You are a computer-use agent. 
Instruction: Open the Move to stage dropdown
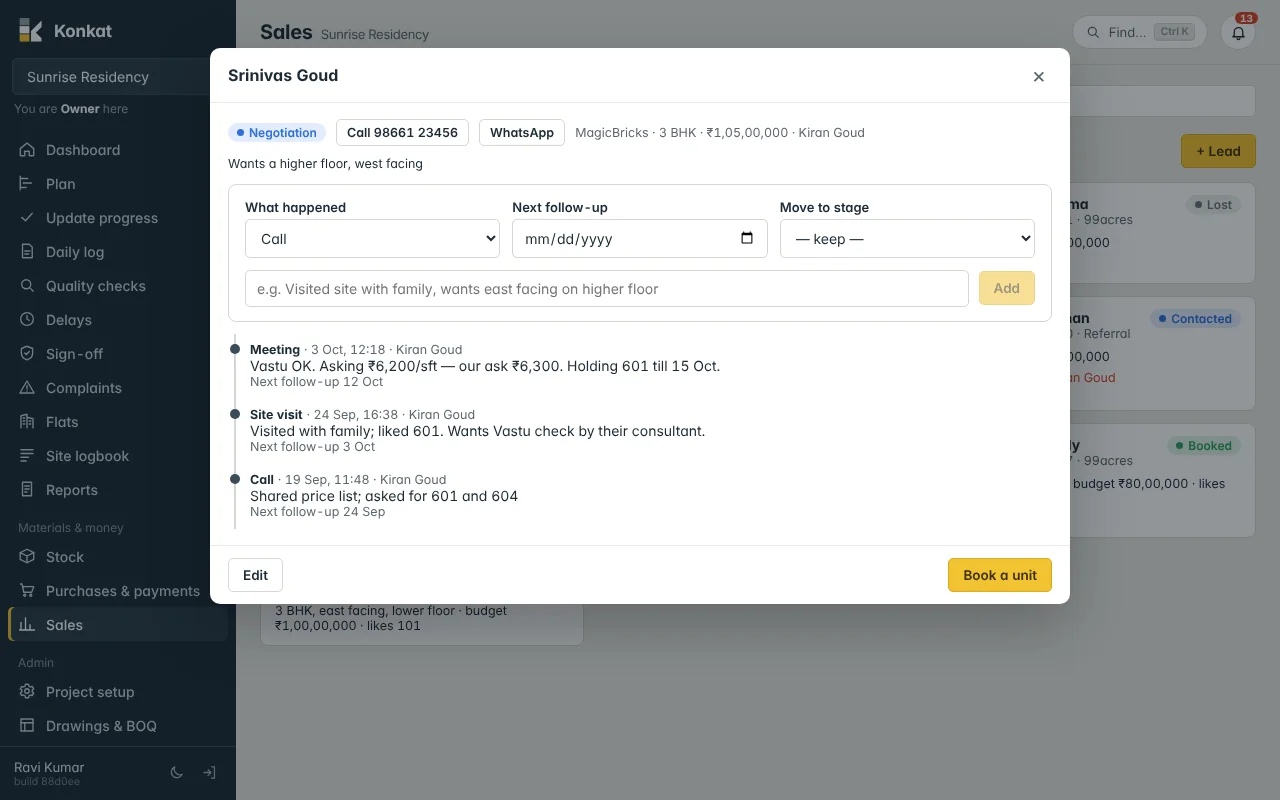pyautogui.click(x=907, y=239)
